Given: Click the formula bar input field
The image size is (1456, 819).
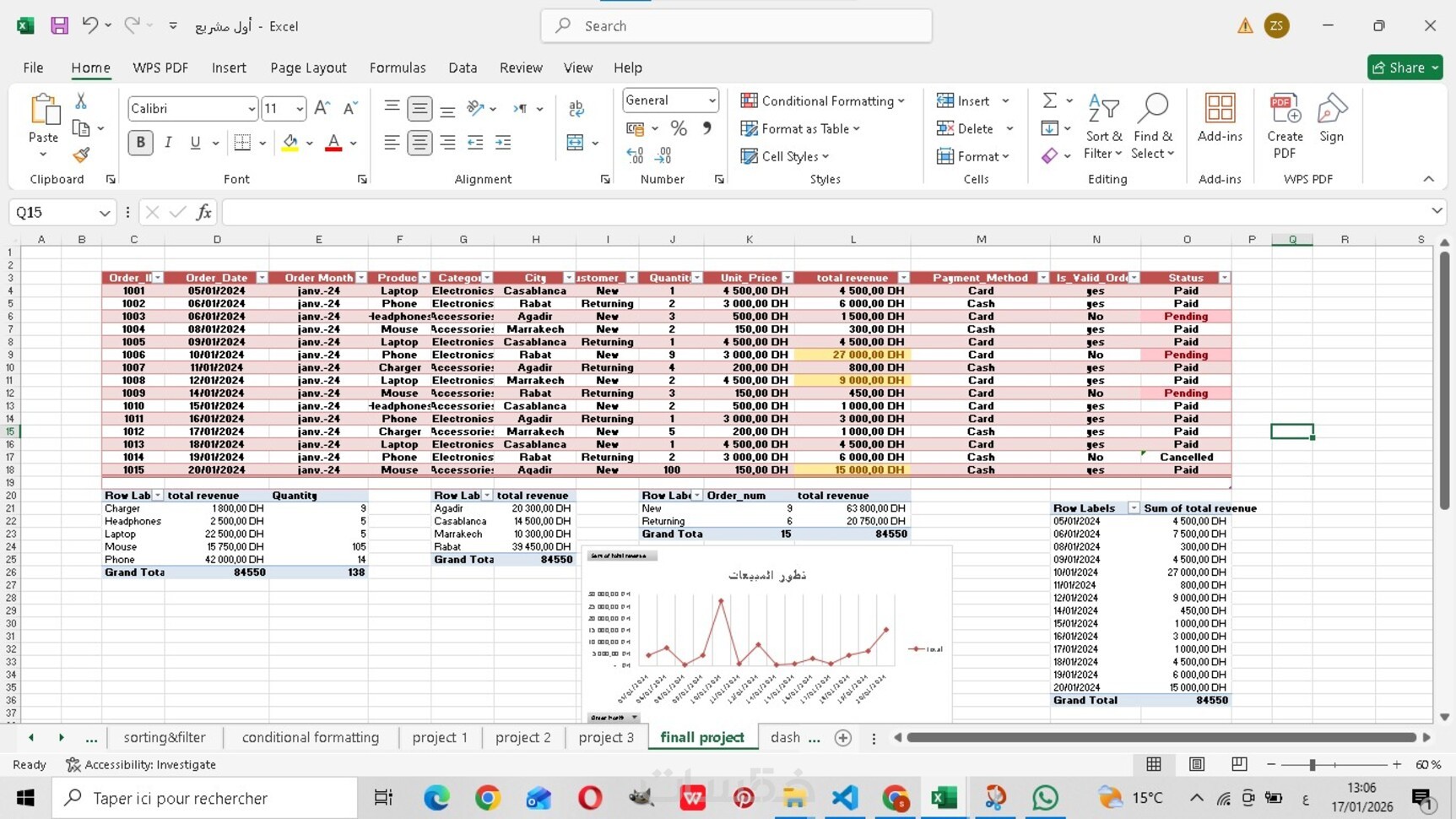Looking at the screenshot, I should pos(827,212).
